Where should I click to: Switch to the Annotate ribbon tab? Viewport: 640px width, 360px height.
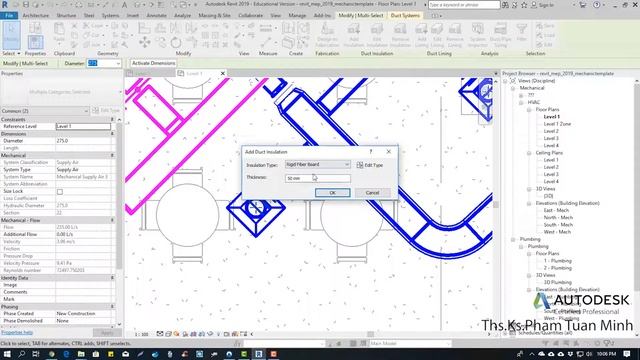tap(156, 16)
